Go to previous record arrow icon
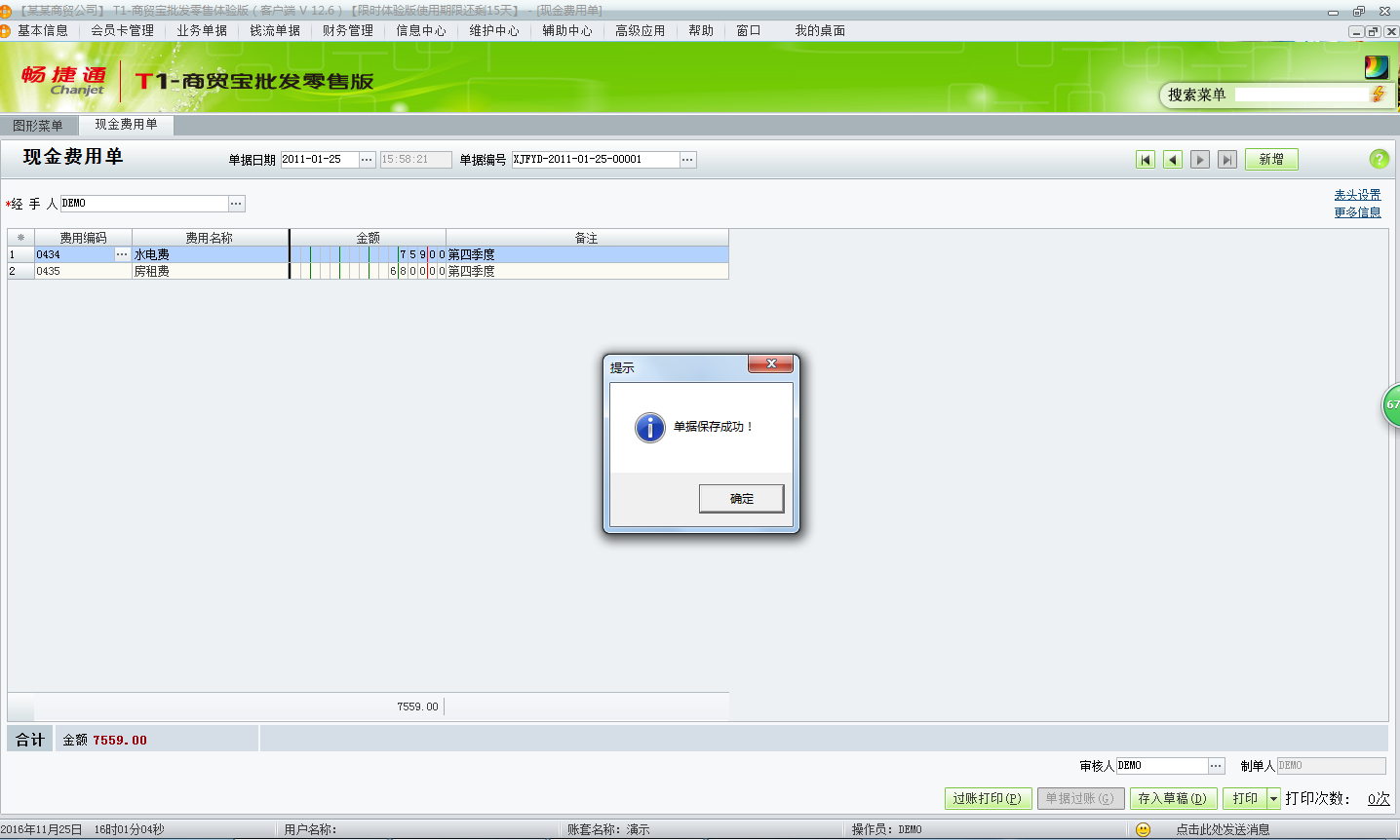 click(x=1173, y=160)
